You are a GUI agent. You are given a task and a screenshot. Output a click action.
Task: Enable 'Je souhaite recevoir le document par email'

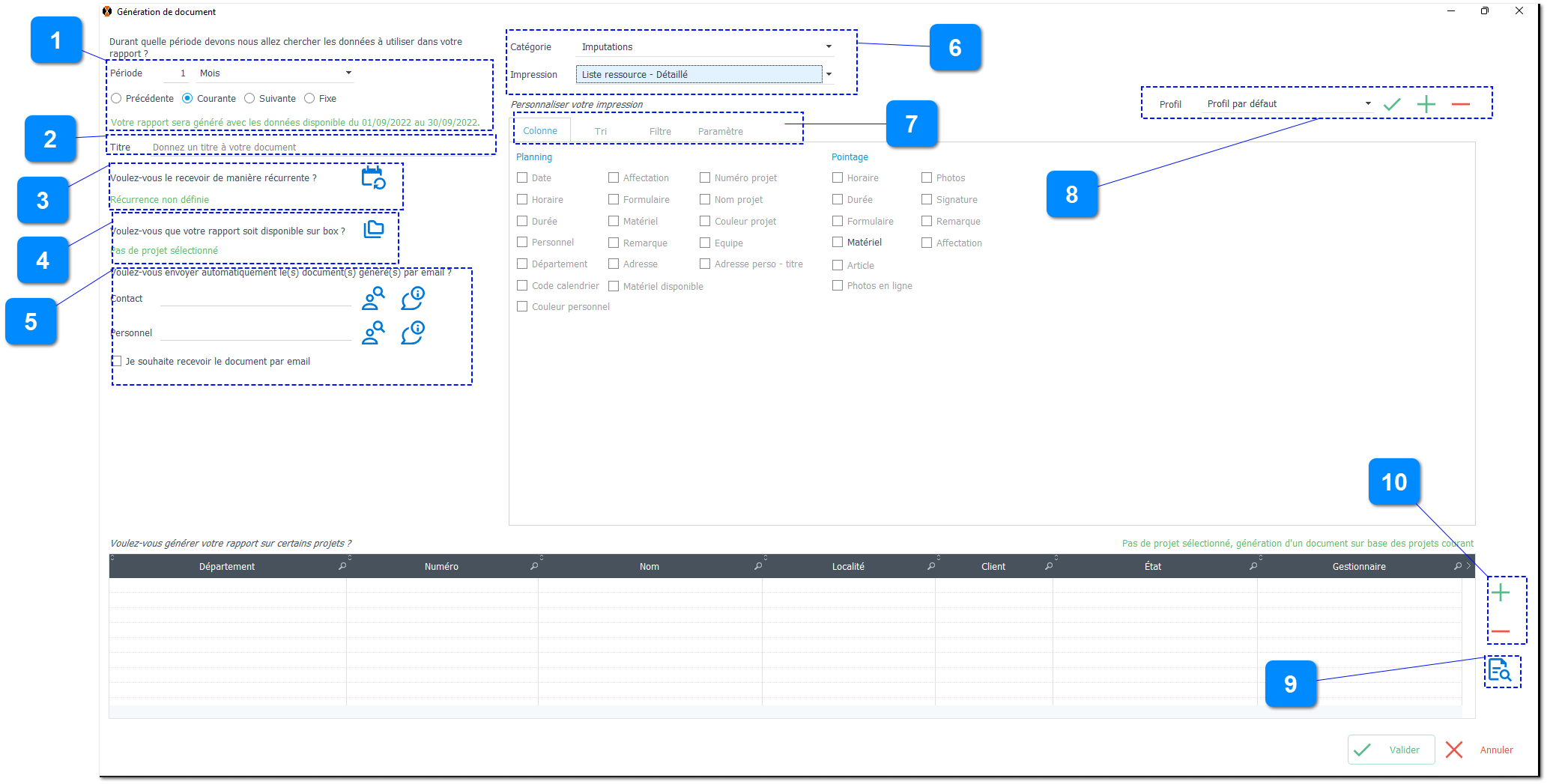click(117, 362)
